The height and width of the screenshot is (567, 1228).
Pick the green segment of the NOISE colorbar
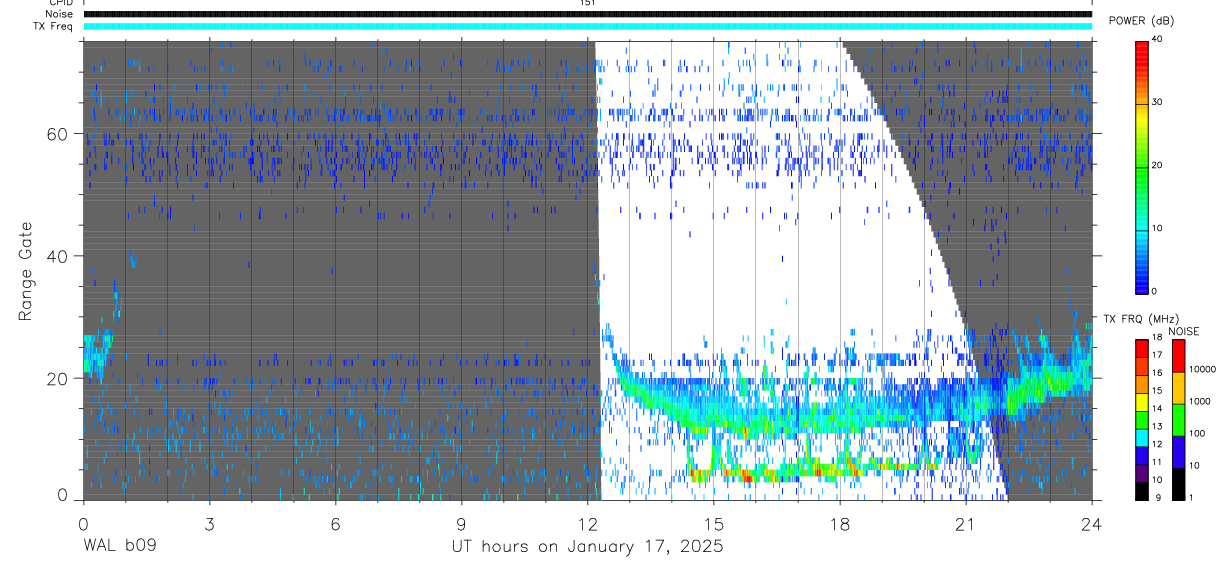[1179, 420]
